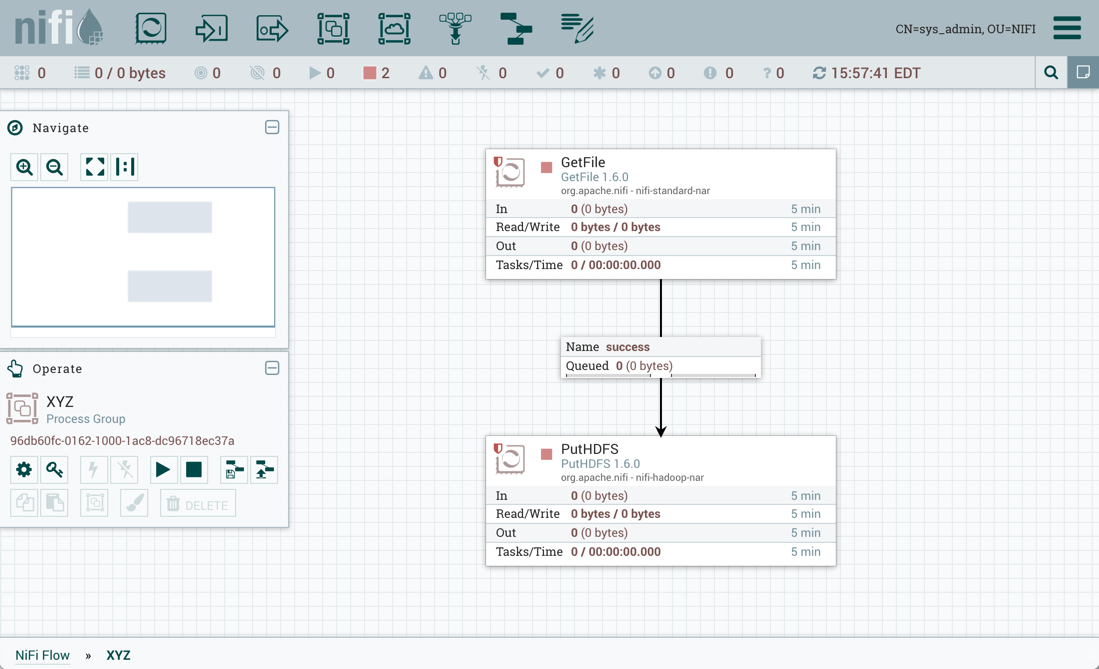The width and height of the screenshot is (1099, 669).
Task: Click the Remote Process Group icon
Action: (394, 28)
